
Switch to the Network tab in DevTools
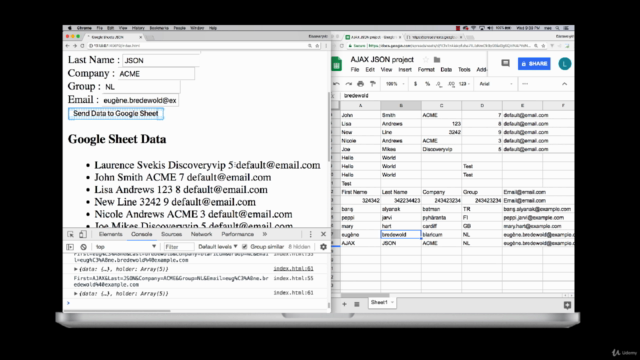202,234
